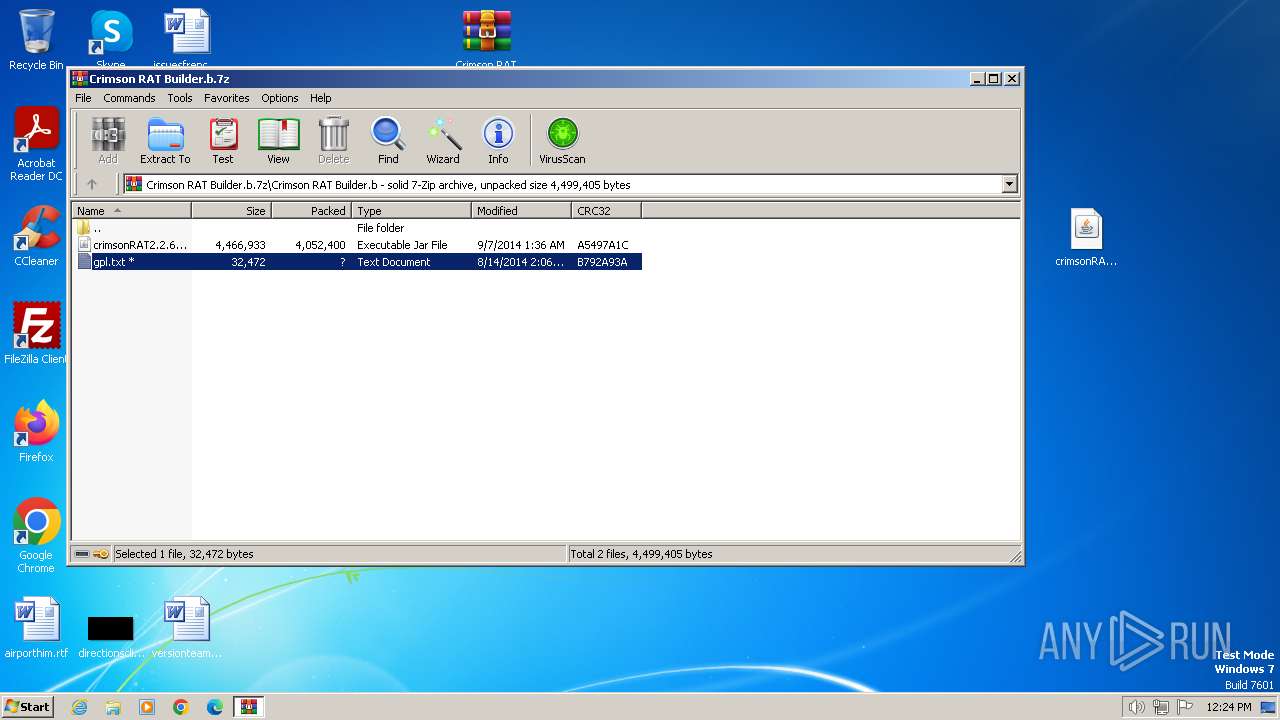
Task: Open the Options menu
Action: coord(280,98)
